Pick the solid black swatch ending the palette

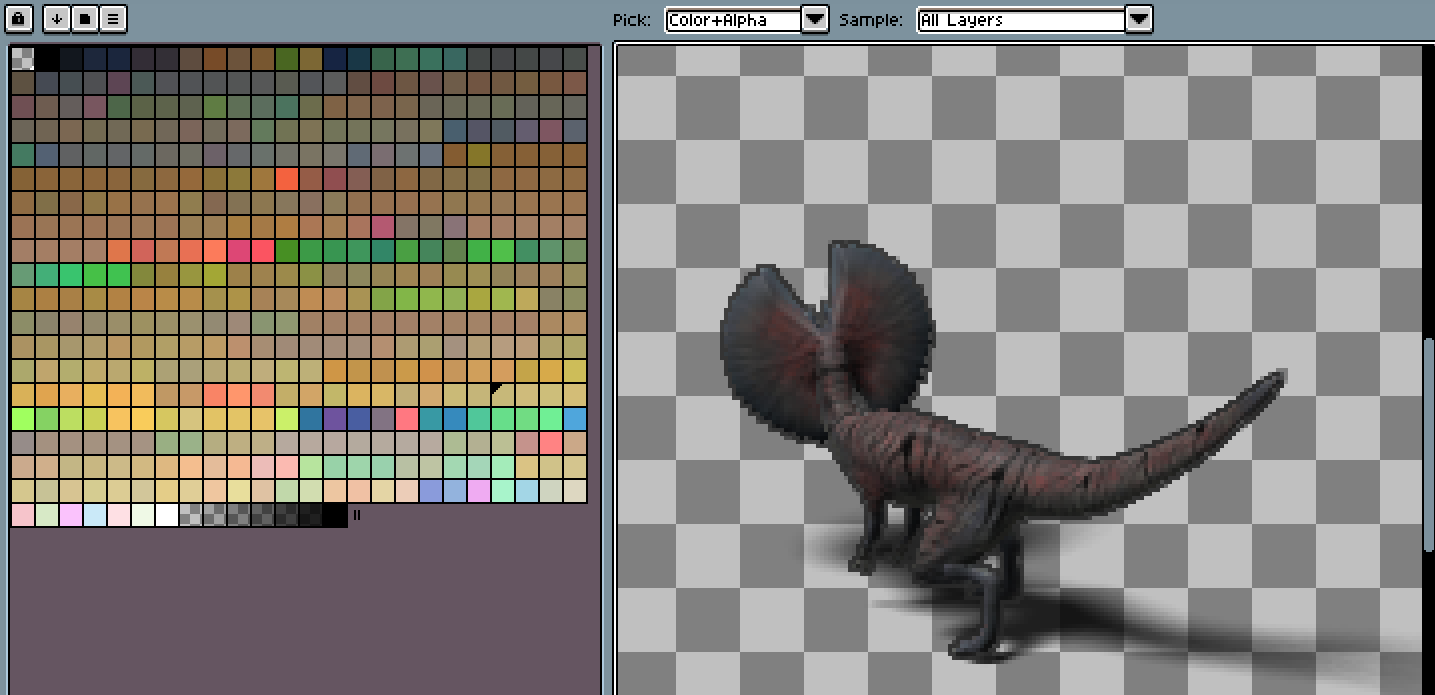click(x=334, y=515)
